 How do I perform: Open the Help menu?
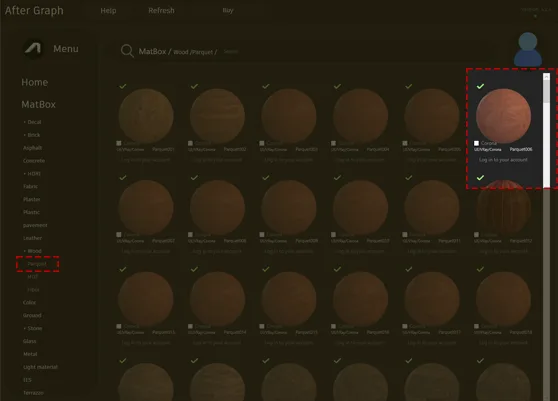tap(108, 11)
